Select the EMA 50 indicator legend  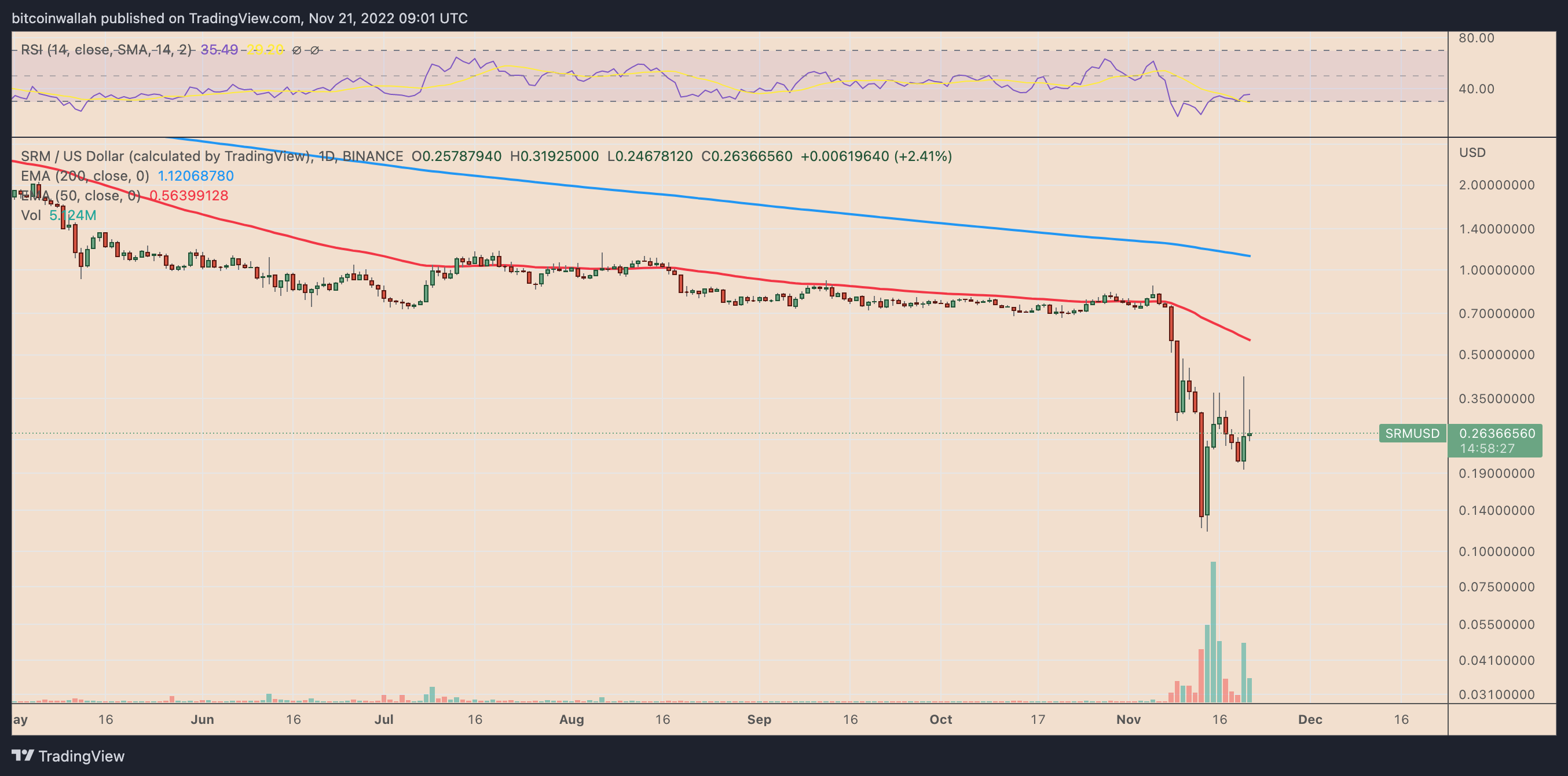(80, 195)
